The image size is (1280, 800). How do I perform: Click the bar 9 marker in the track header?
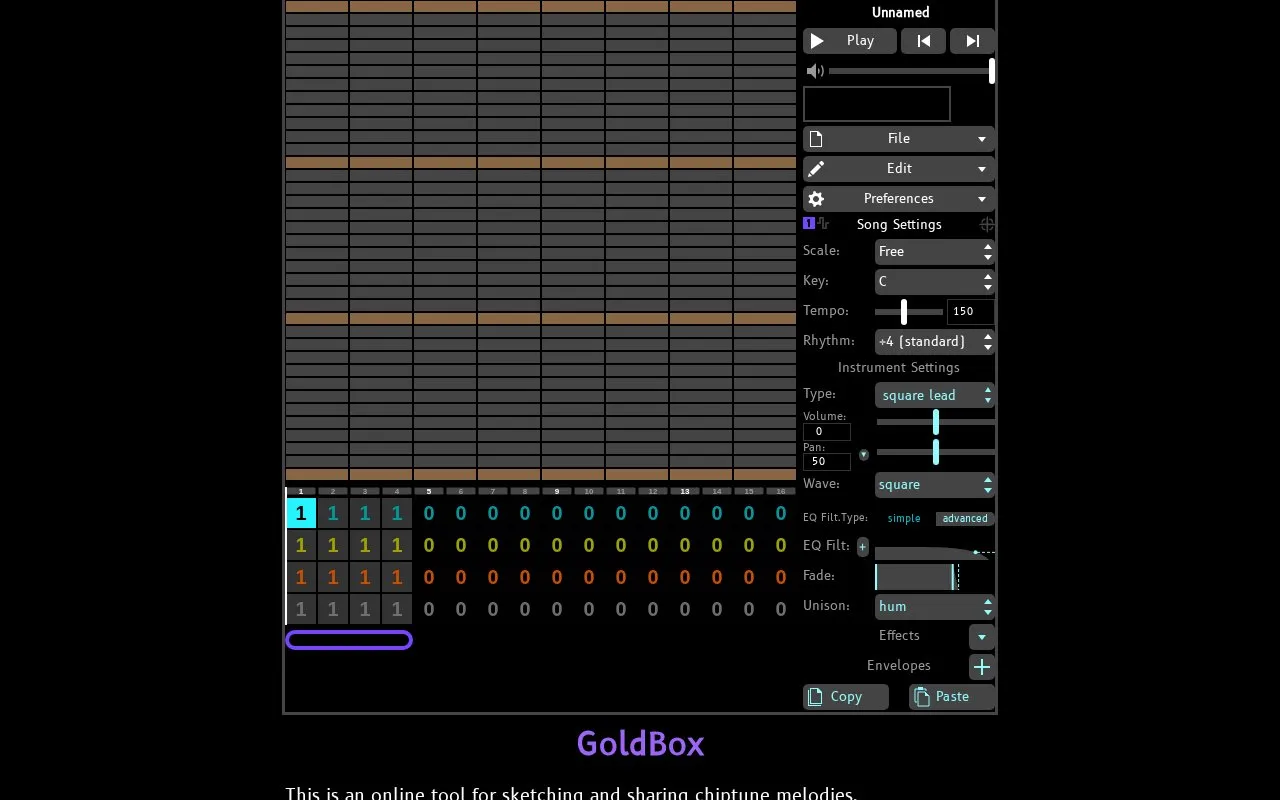(x=557, y=492)
